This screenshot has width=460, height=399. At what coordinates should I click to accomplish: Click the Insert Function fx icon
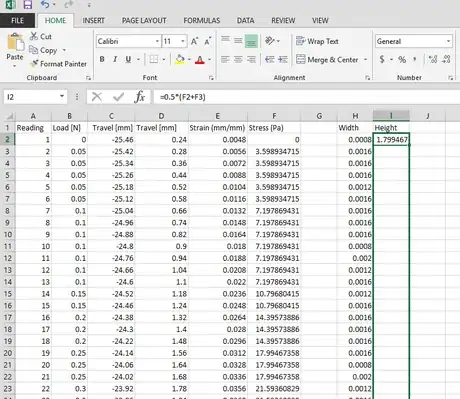click(x=140, y=97)
